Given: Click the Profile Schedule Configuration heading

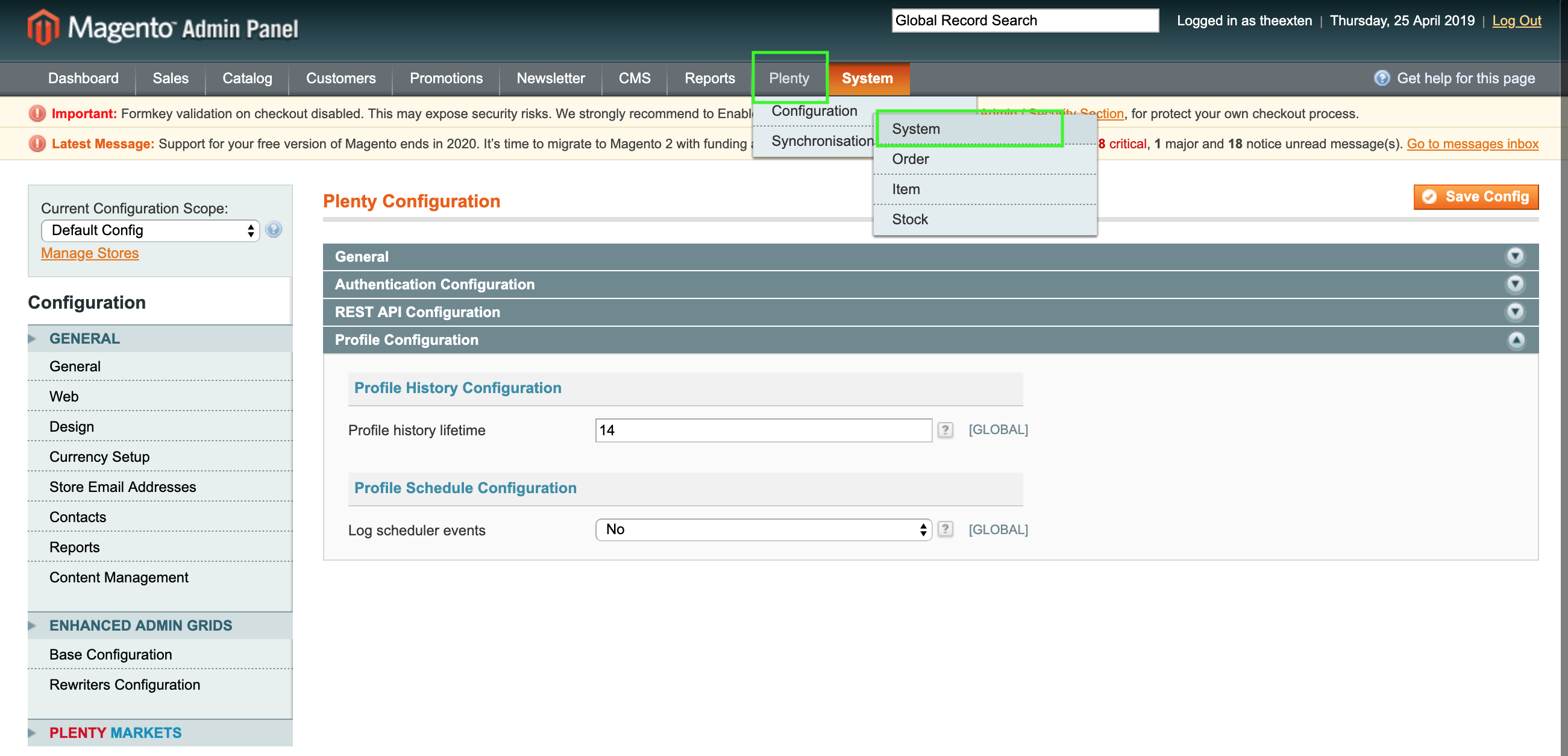Looking at the screenshot, I should 465,488.
